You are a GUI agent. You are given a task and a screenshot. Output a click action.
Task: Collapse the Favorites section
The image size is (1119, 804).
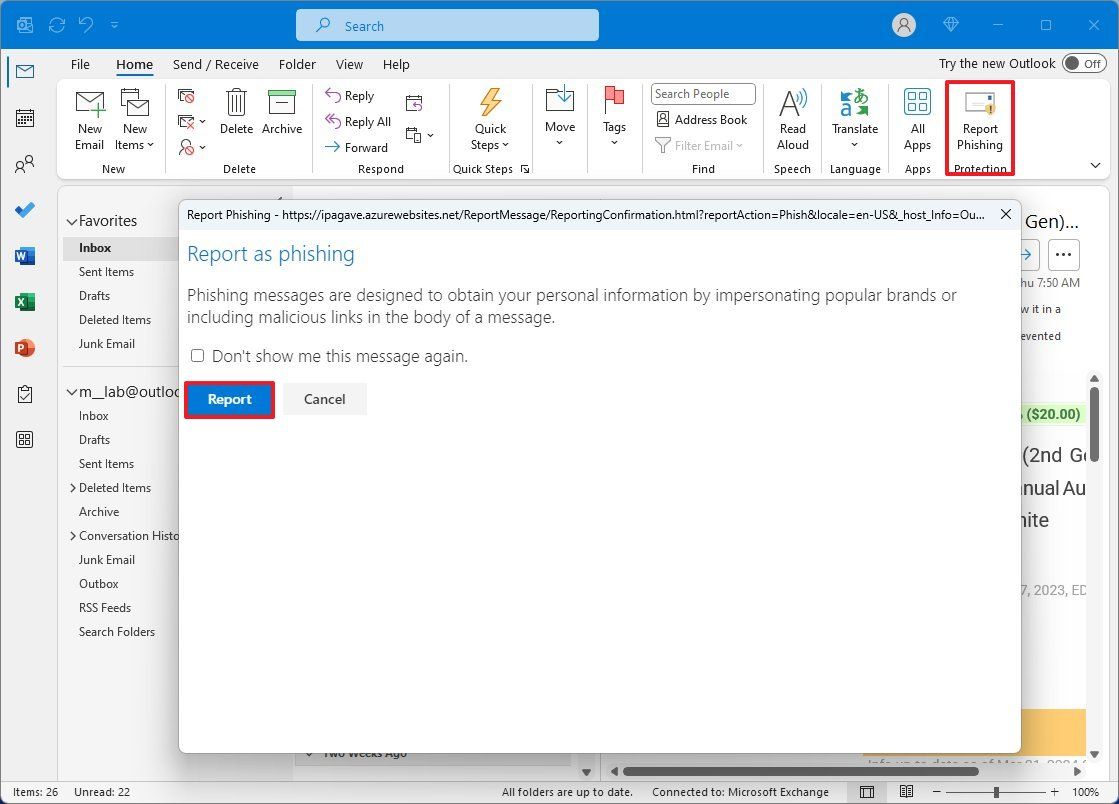click(71, 220)
